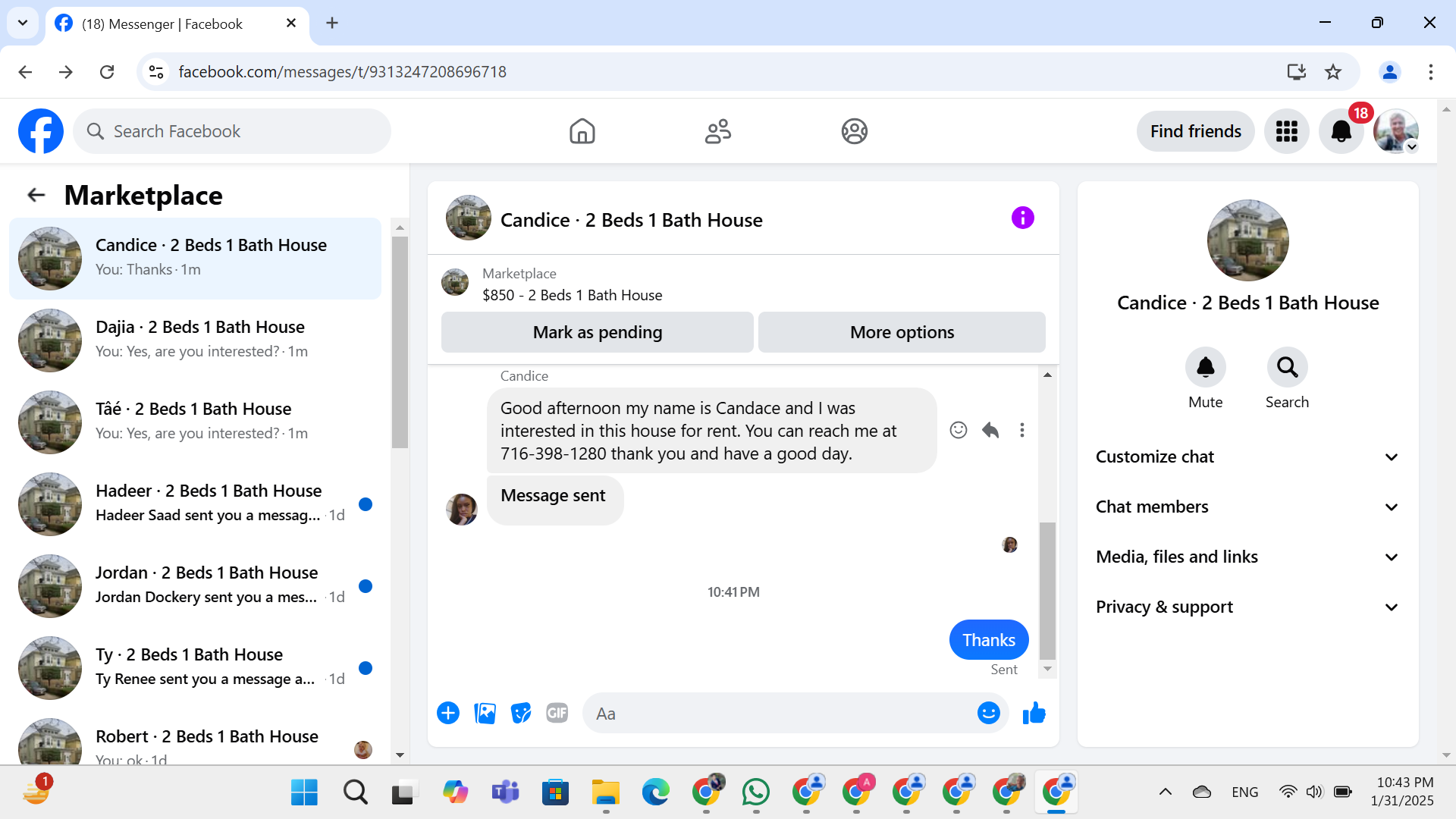1456x819 pixels.
Task: Open the Groups icon in top navigation
Action: [854, 131]
